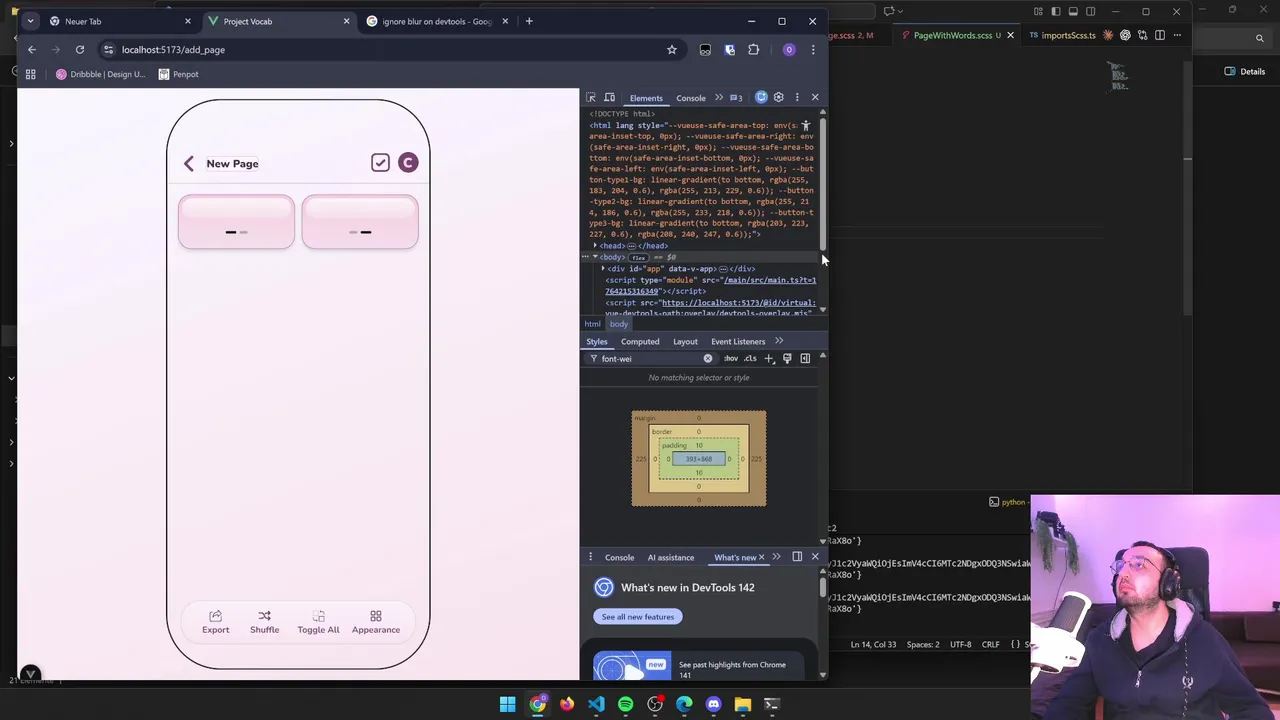Select body in the breadcrumb bar
Viewport: 1280px width, 720px height.
(x=619, y=324)
